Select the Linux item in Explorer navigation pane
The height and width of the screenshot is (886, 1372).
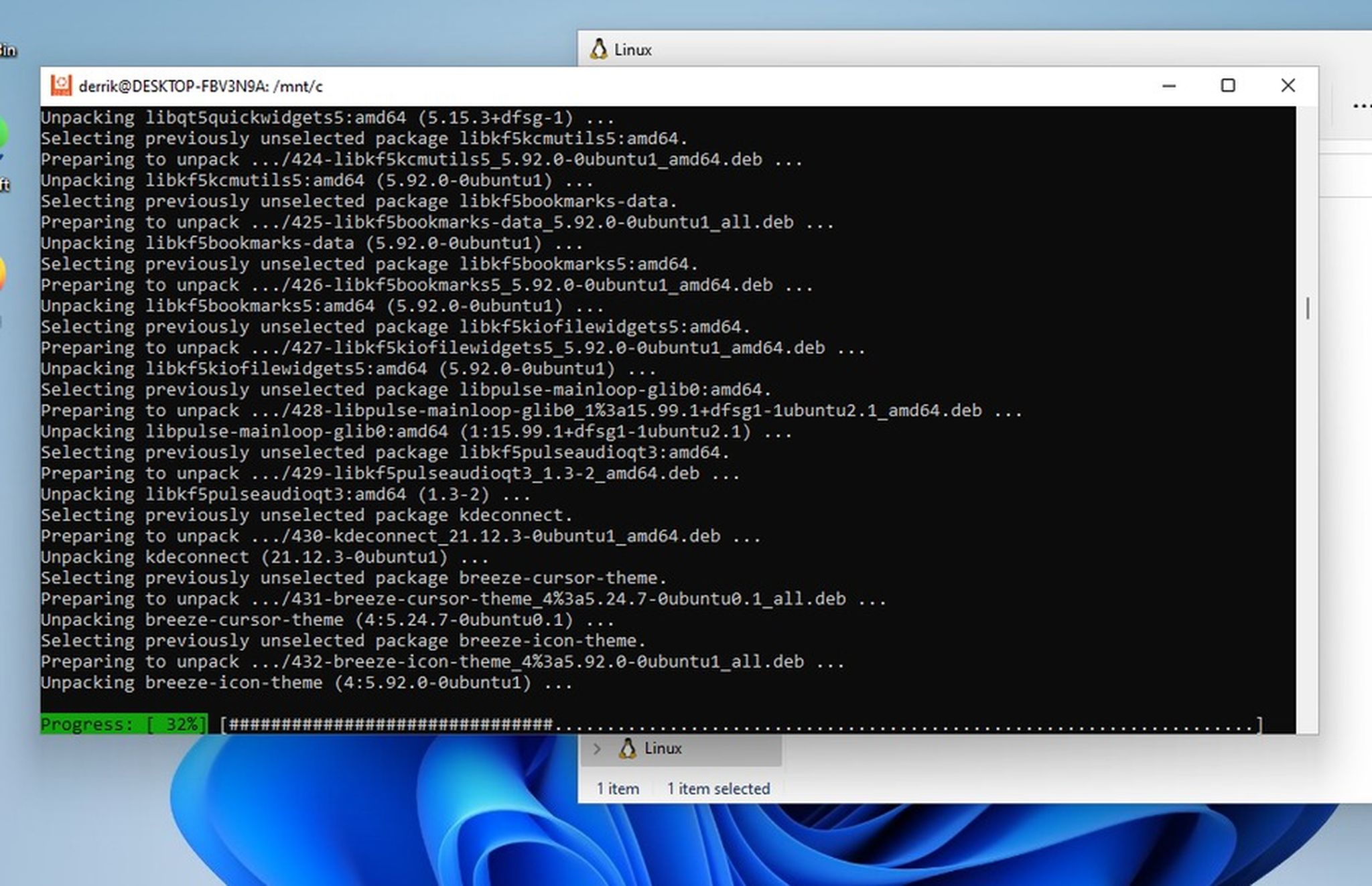click(x=680, y=749)
